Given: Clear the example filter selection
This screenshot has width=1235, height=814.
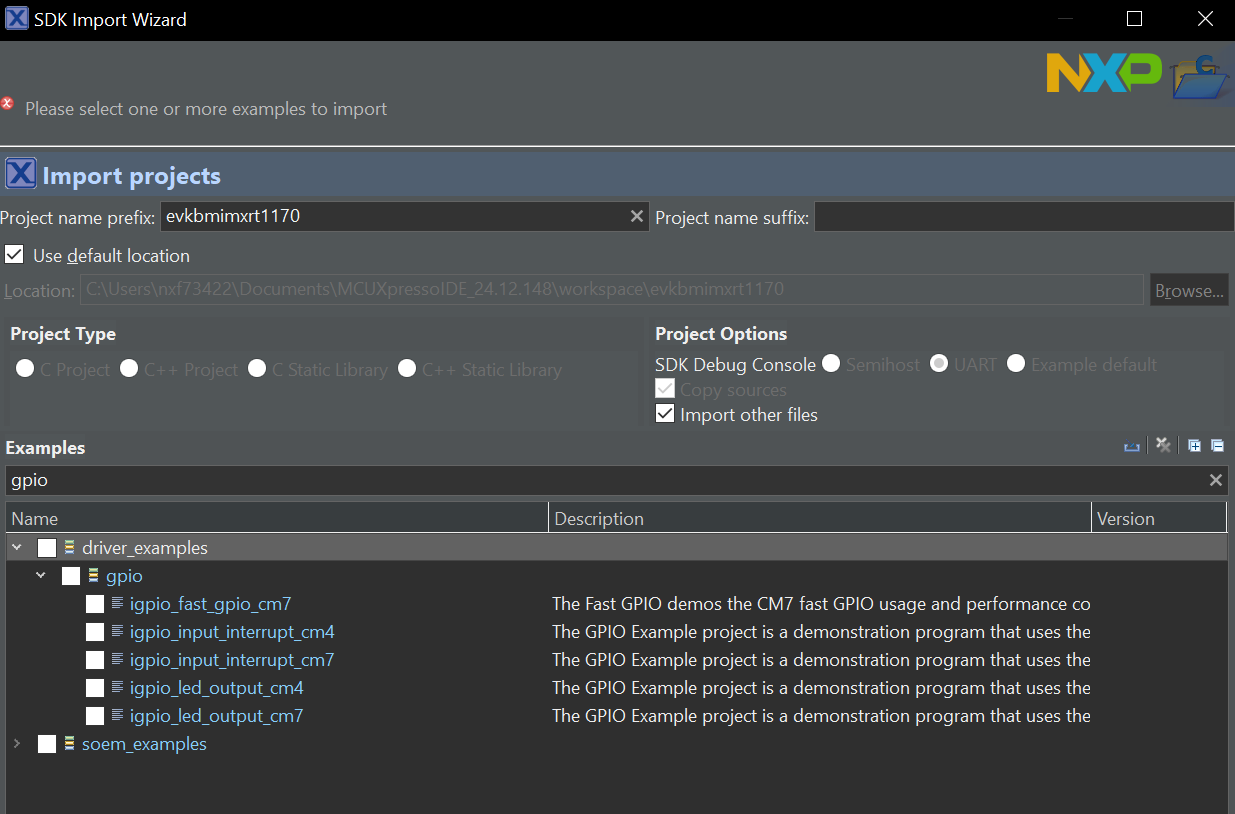Looking at the screenshot, I should click(x=1163, y=445).
